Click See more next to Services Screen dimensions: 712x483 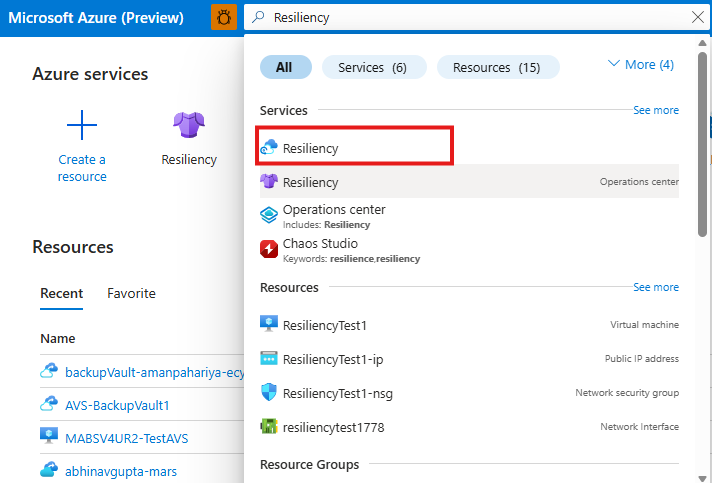click(x=655, y=110)
